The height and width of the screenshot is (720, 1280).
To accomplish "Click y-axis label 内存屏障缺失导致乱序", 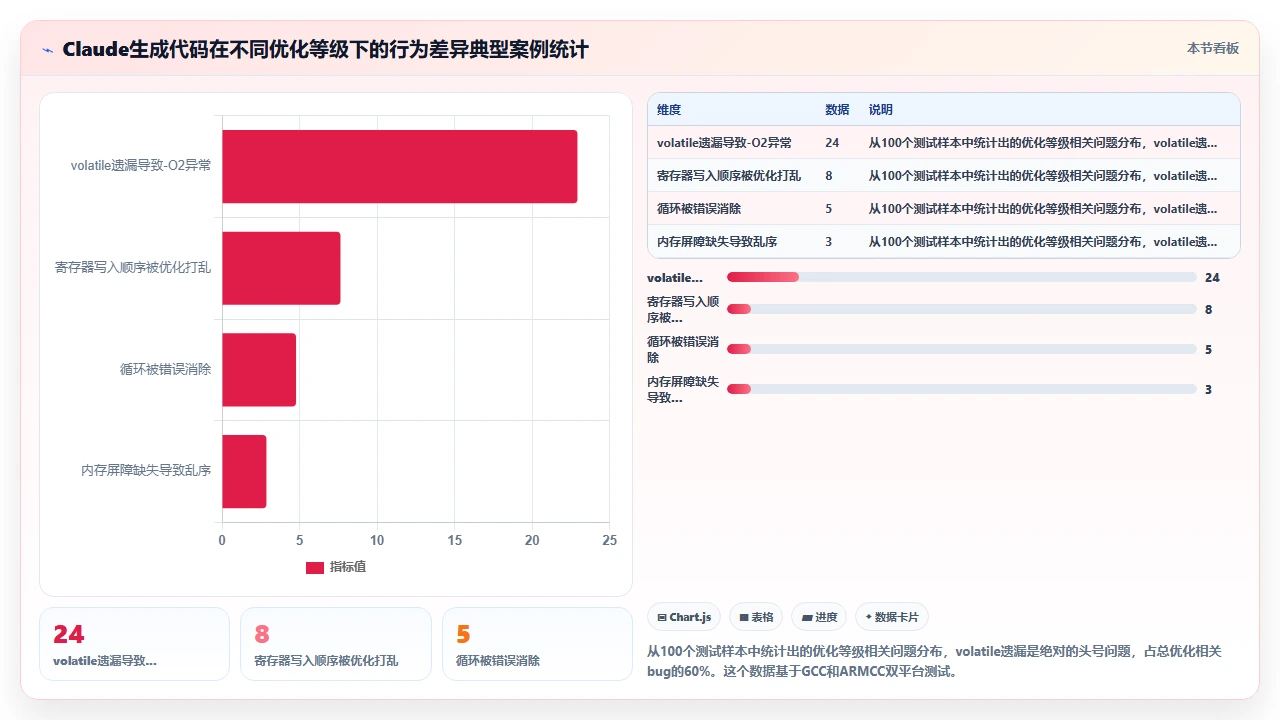I will (146, 471).
